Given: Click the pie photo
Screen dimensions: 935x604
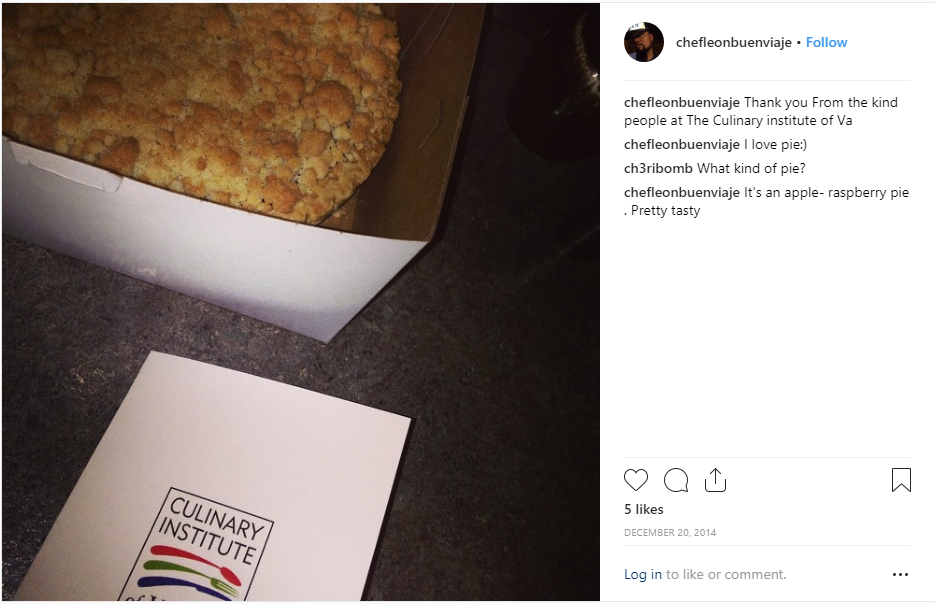Looking at the screenshot, I should click(301, 302).
